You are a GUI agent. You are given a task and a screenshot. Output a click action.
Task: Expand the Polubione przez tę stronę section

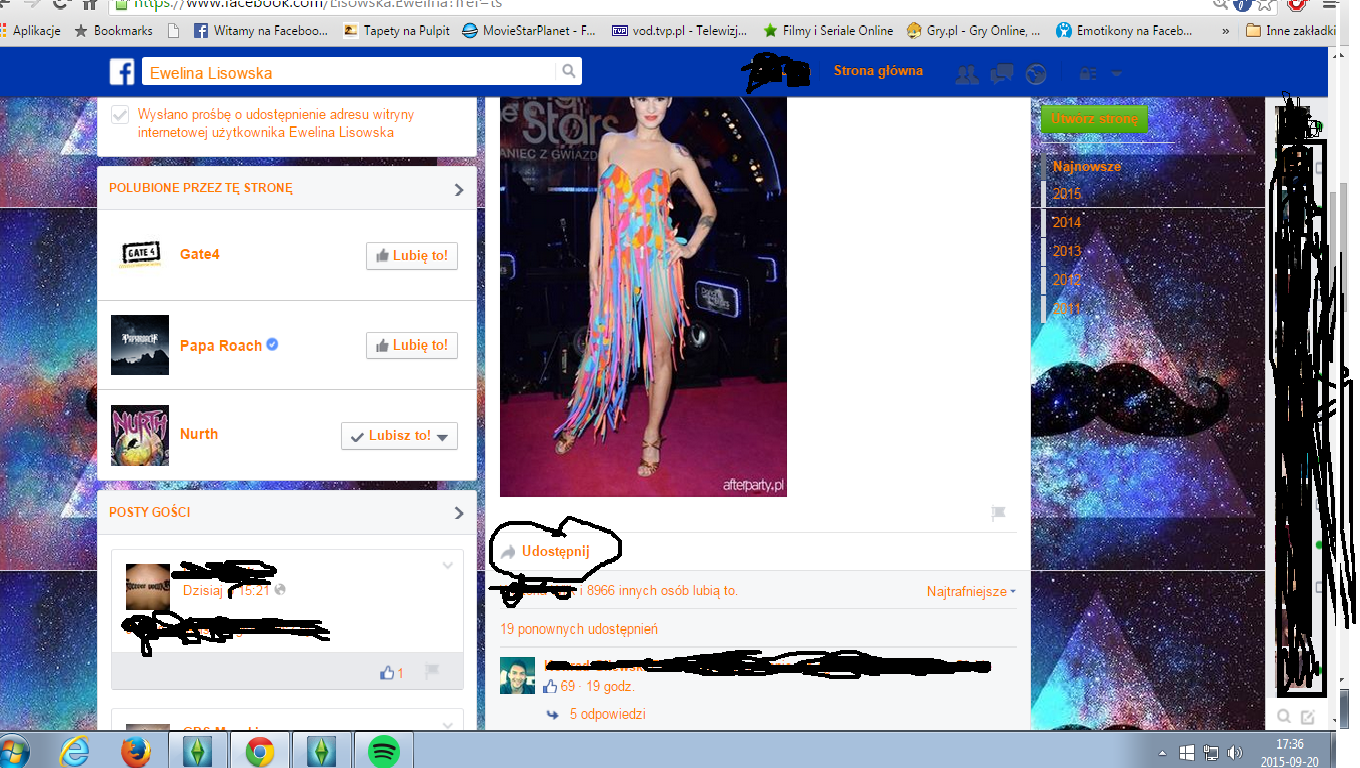click(459, 189)
